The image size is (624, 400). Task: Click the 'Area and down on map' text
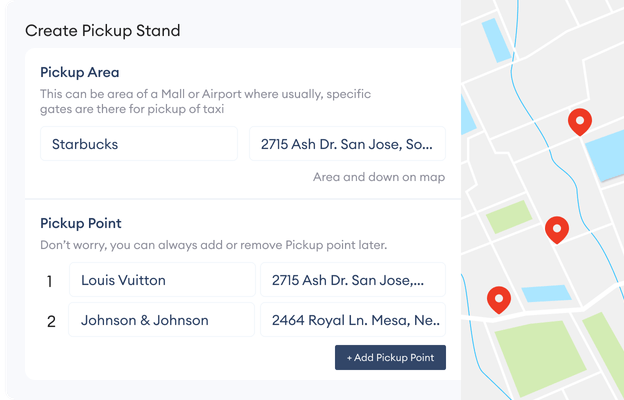[x=379, y=177]
